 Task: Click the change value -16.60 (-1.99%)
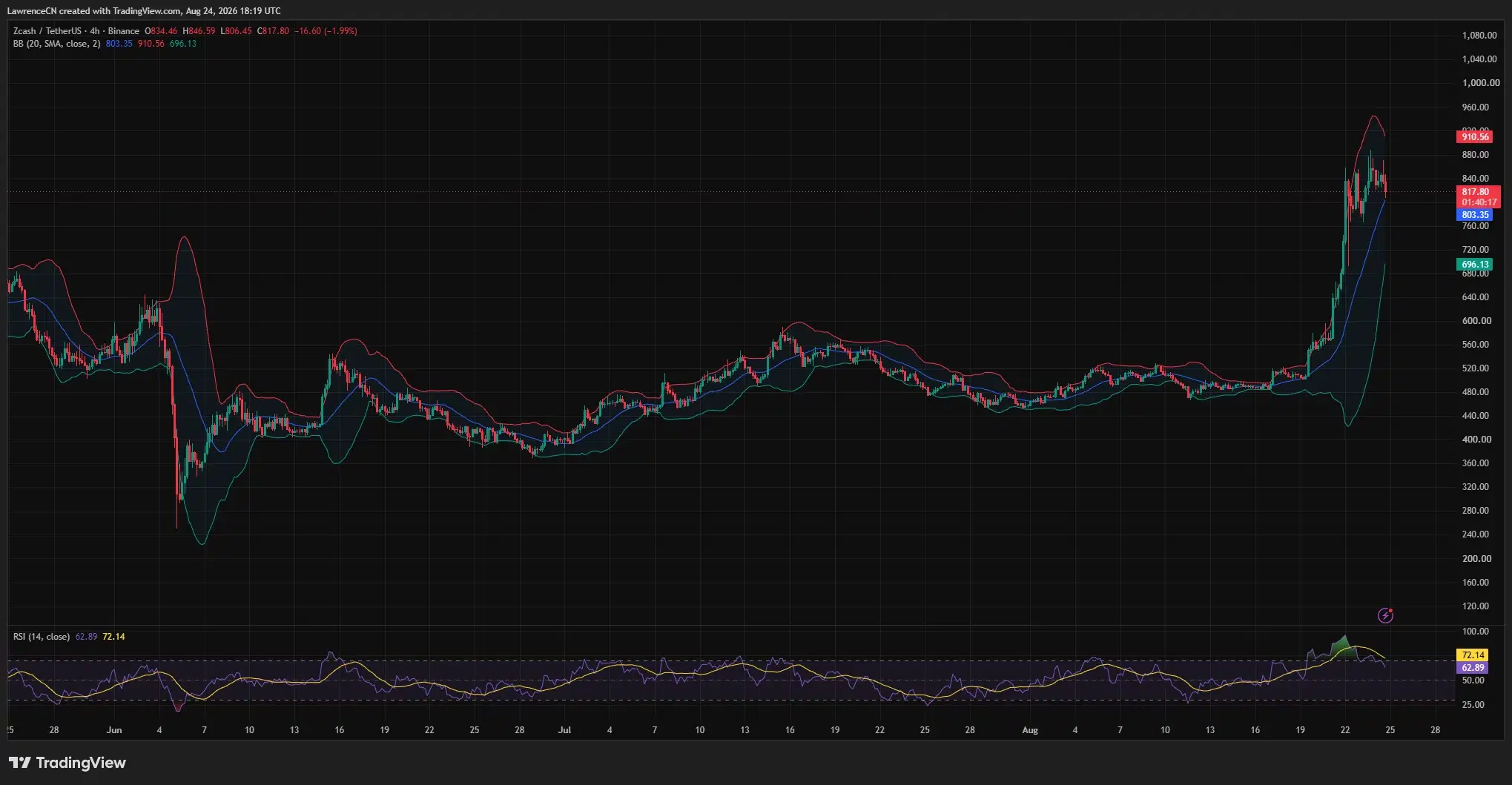(x=326, y=31)
